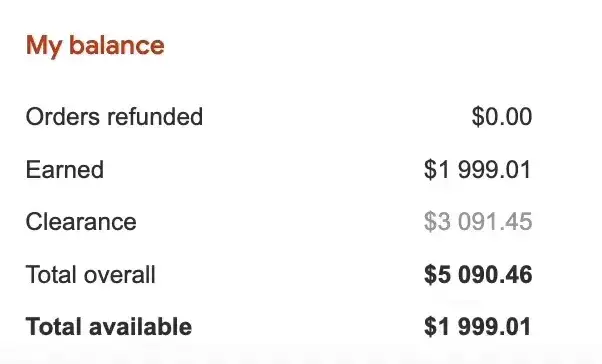Viewport: 602px width, 364px height.
Task: Click the dollar sign of the clearance amount
Action: point(430,222)
